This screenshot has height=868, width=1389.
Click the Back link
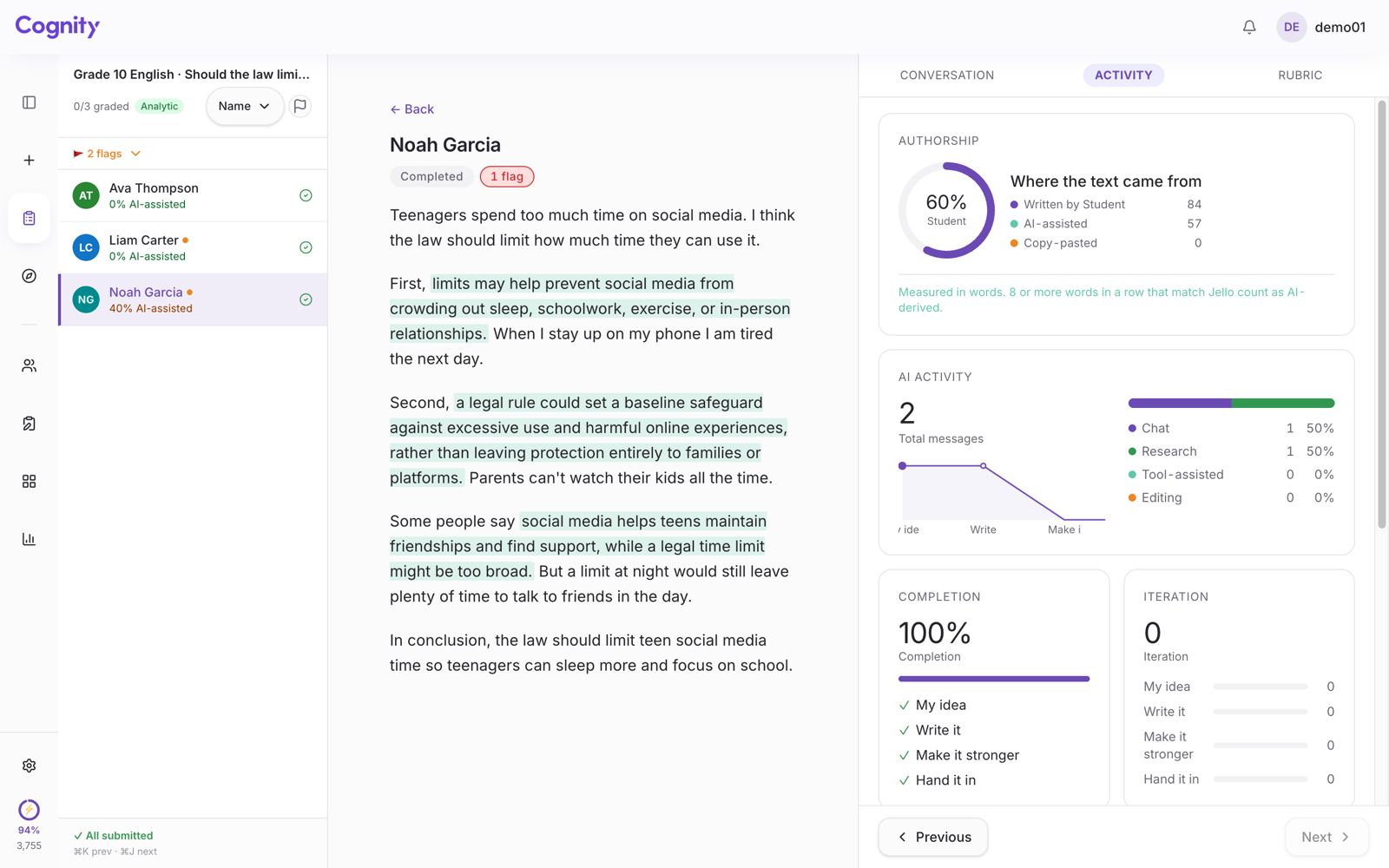[411, 109]
